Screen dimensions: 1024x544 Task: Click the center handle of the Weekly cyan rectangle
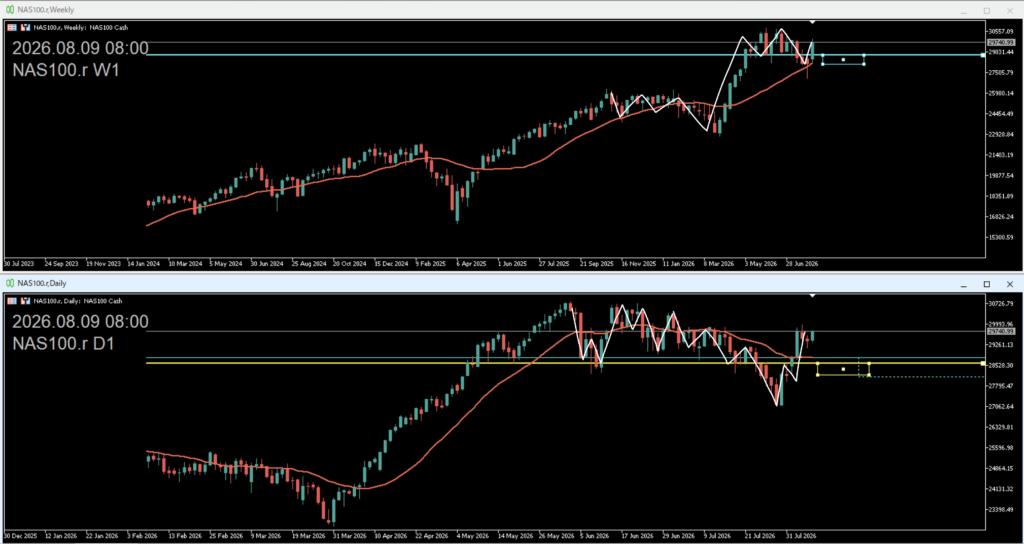(x=843, y=60)
